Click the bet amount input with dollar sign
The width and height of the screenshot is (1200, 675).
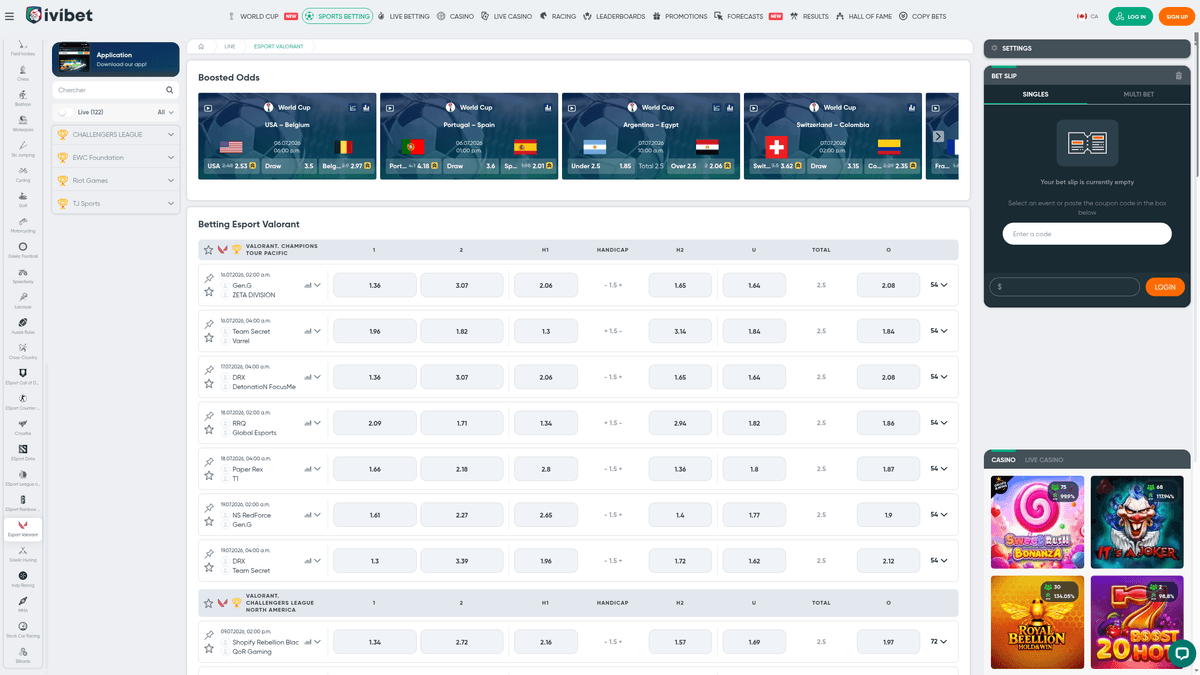[1064, 287]
